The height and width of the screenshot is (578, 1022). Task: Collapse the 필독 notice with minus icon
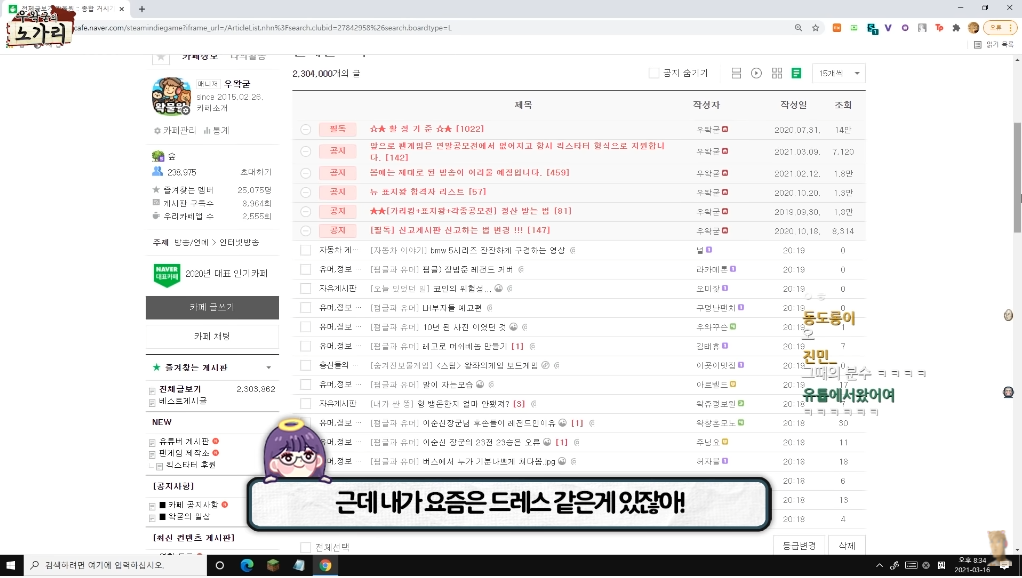coord(305,129)
